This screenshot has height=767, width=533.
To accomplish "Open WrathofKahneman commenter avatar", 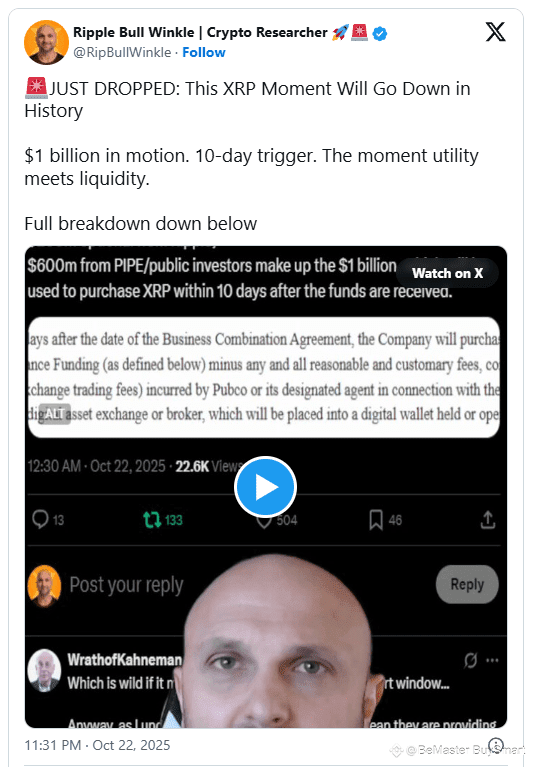I will coord(44,670).
